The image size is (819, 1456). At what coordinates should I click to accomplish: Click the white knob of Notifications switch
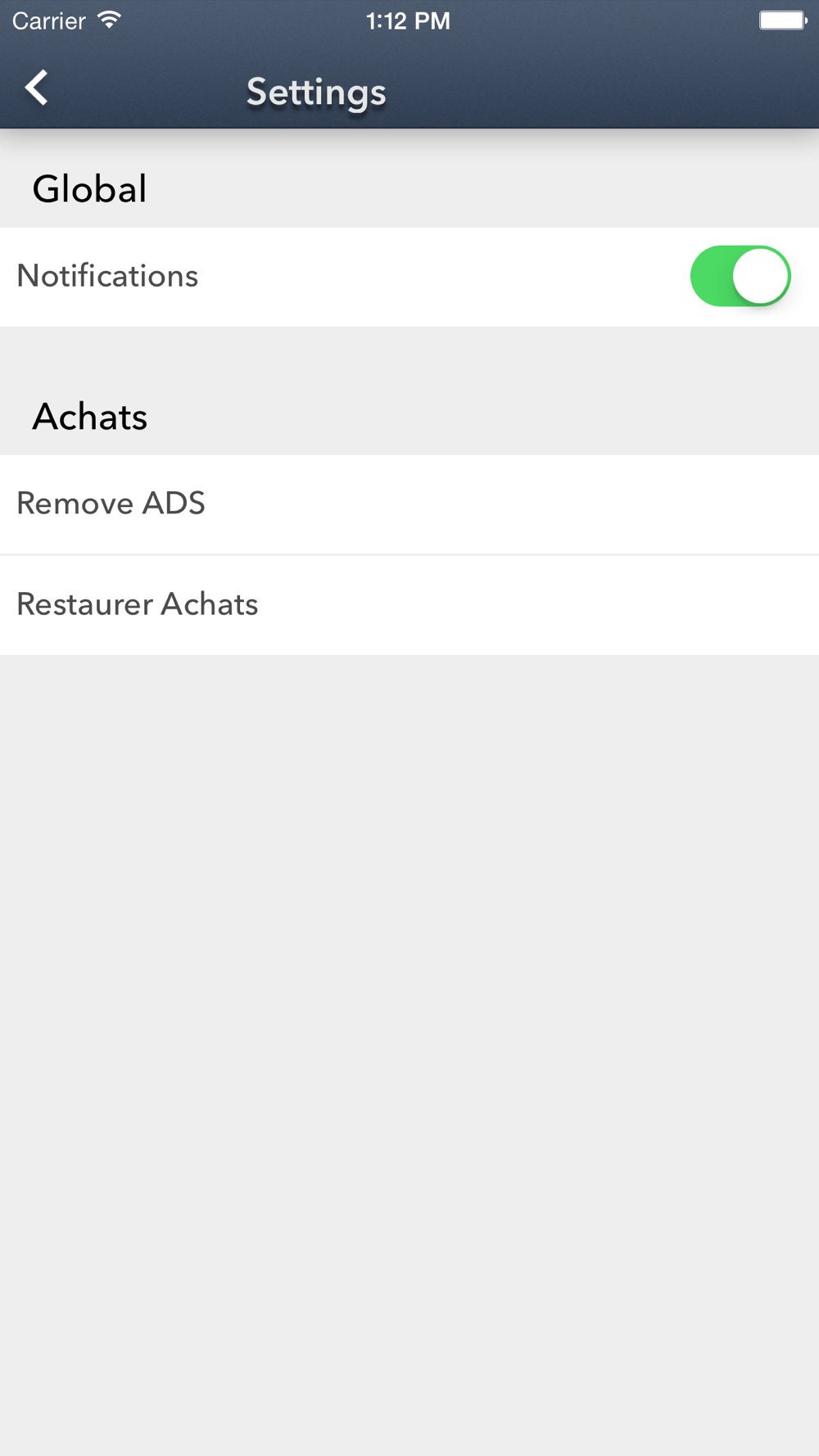[x=760, y=277]
